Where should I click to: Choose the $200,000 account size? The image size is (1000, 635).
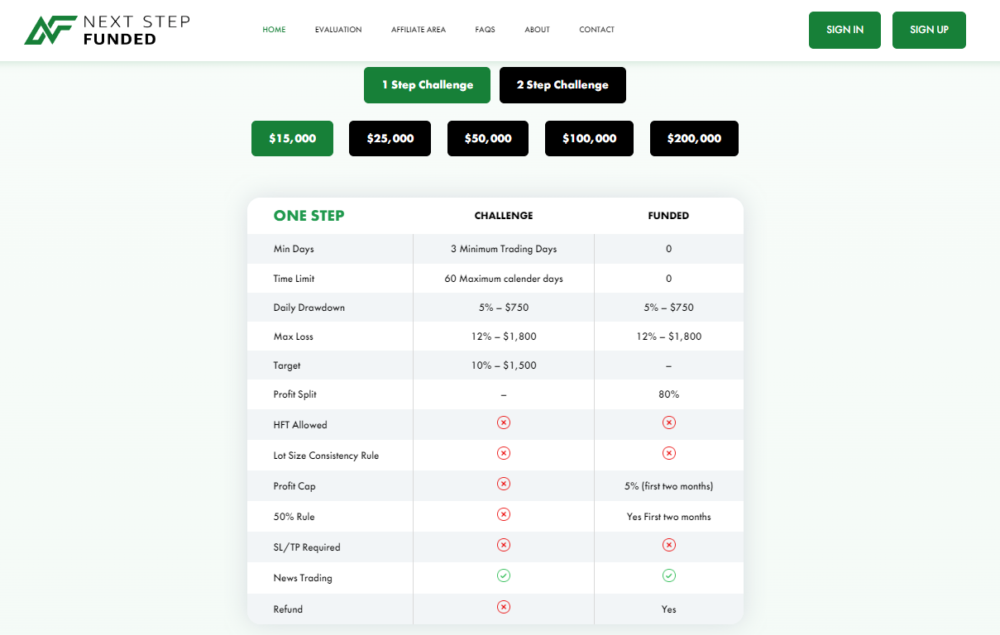tap(694, 138)
